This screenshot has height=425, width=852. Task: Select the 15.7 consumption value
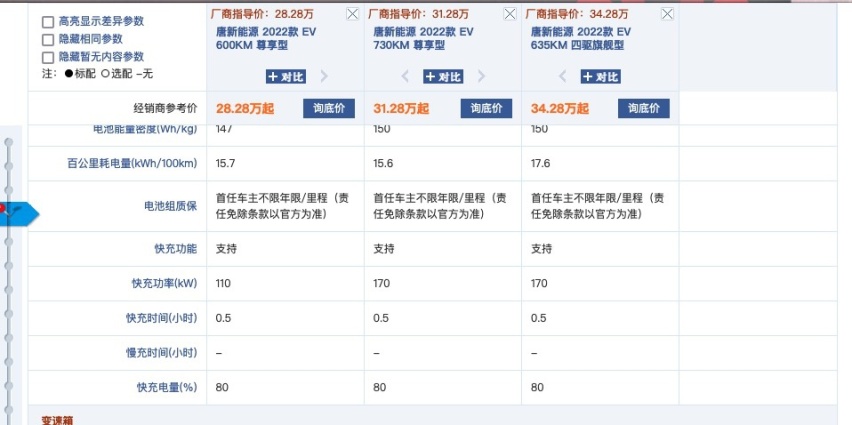click(x=225, y=164)
